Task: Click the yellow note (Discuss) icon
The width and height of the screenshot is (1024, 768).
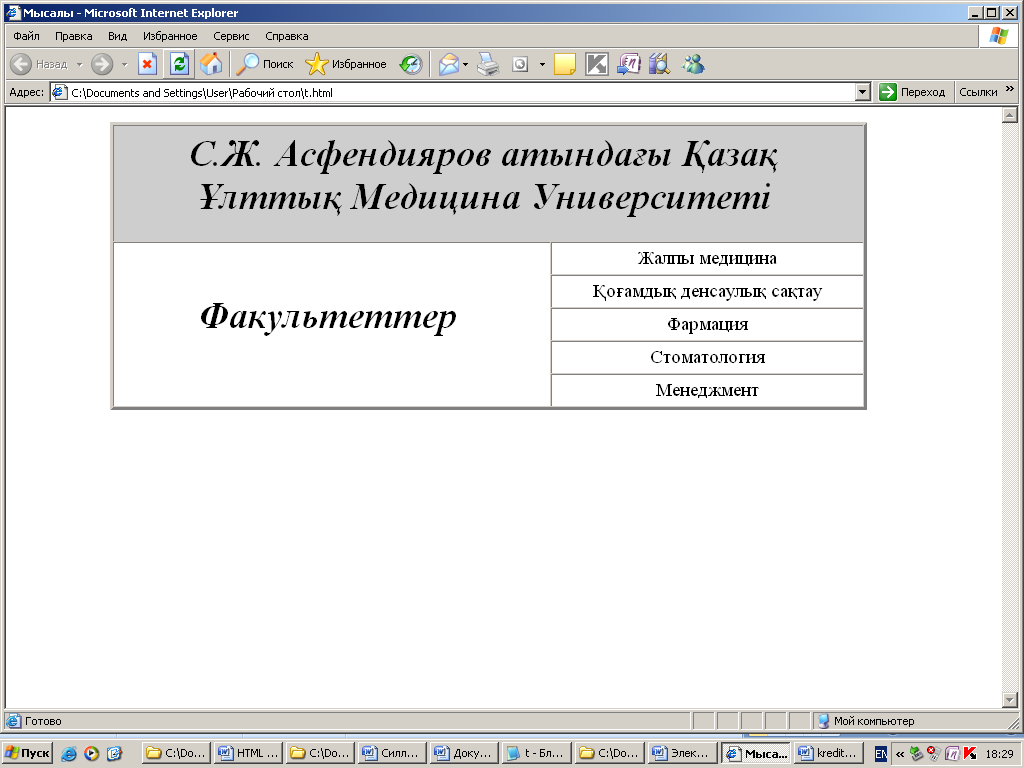Action: click(x=565, y=64)
